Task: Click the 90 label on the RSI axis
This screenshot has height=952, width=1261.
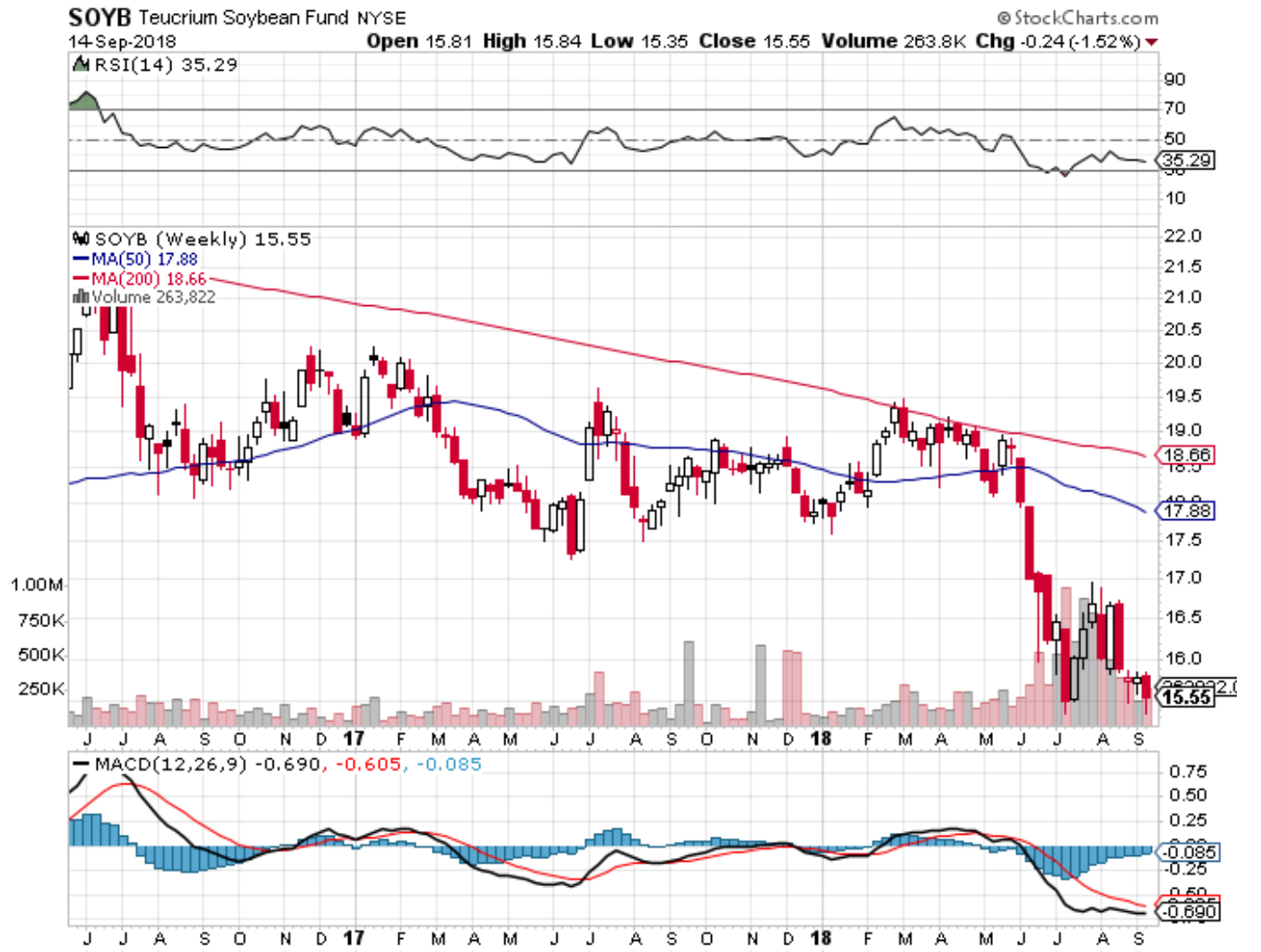Action: tap(1174, 79)
